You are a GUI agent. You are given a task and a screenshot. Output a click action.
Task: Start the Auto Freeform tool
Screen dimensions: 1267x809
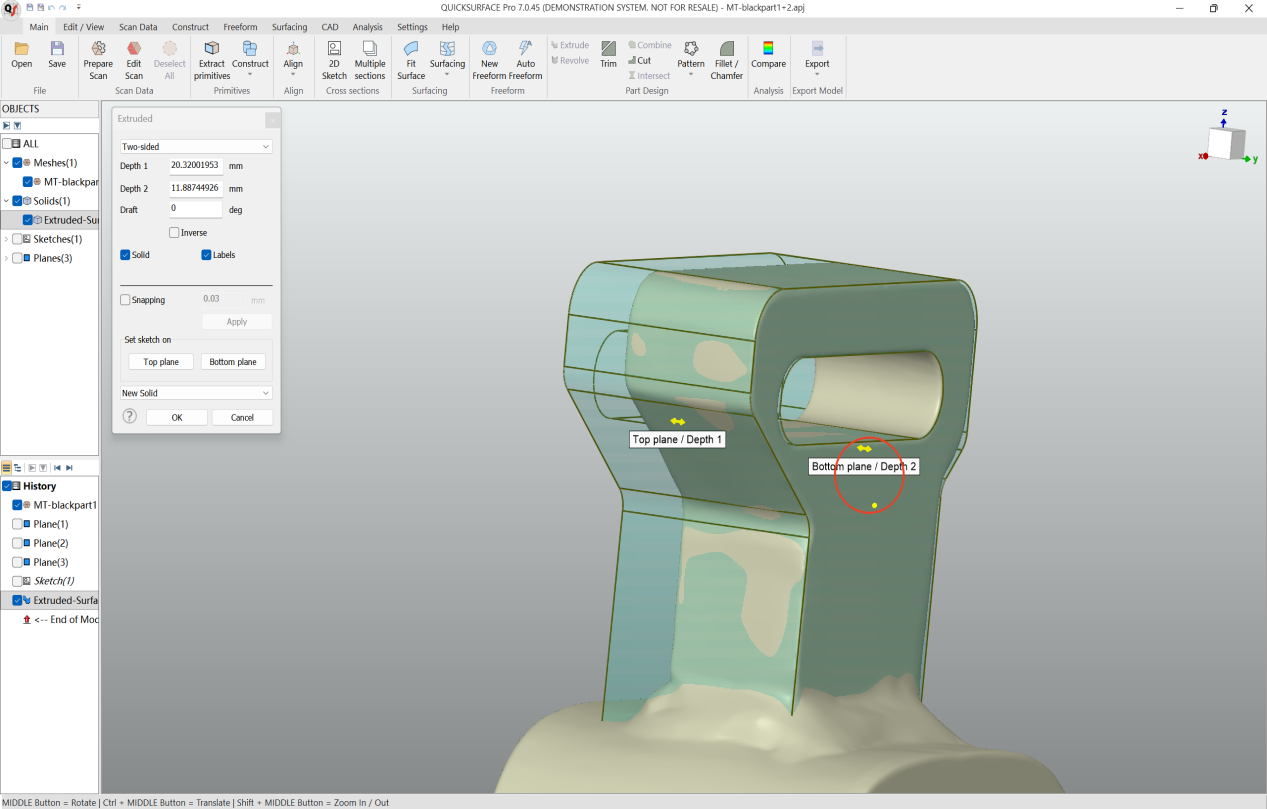click(525, 58)
